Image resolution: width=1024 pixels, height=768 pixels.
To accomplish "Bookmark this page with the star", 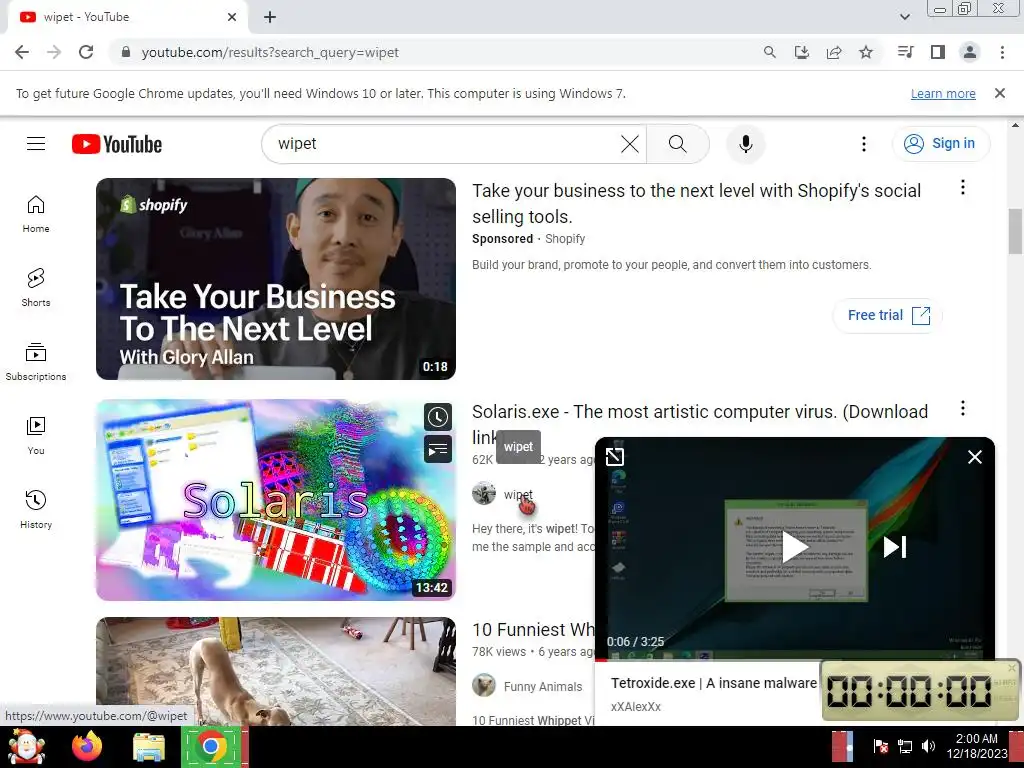I will click(866, 52).
